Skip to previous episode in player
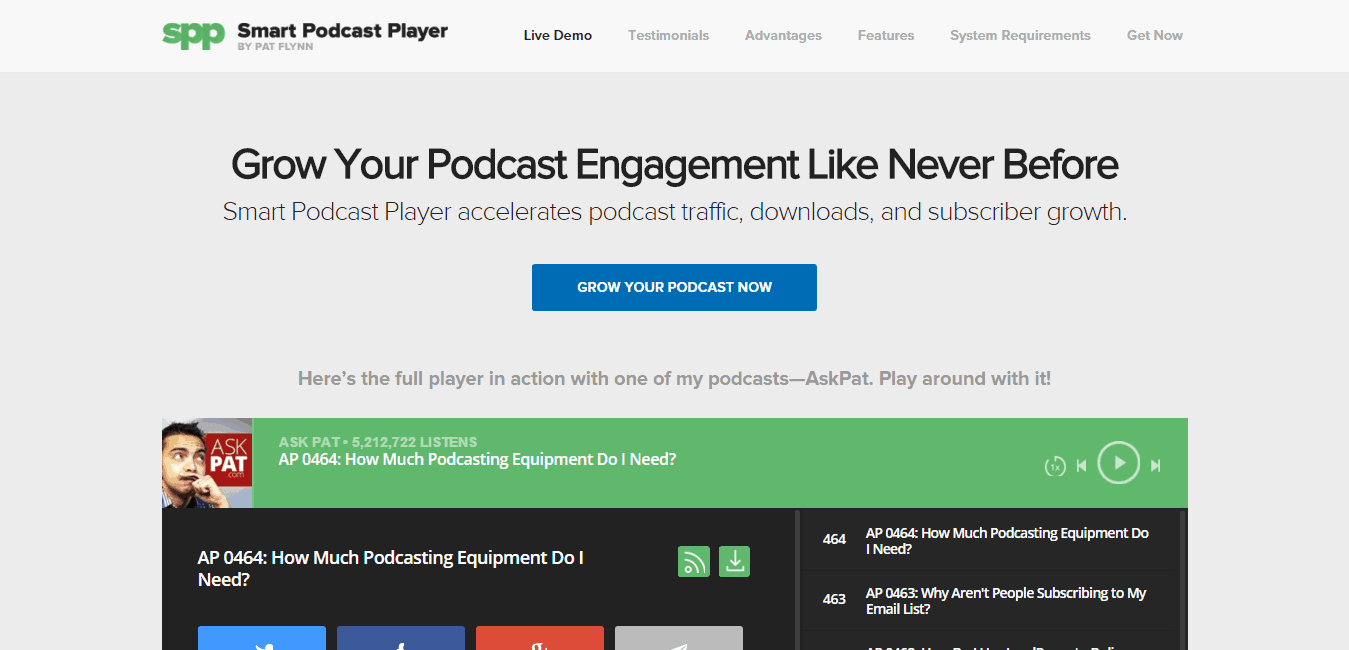The height and width of the screenshot is (650, 1349). coord(1081,465)
